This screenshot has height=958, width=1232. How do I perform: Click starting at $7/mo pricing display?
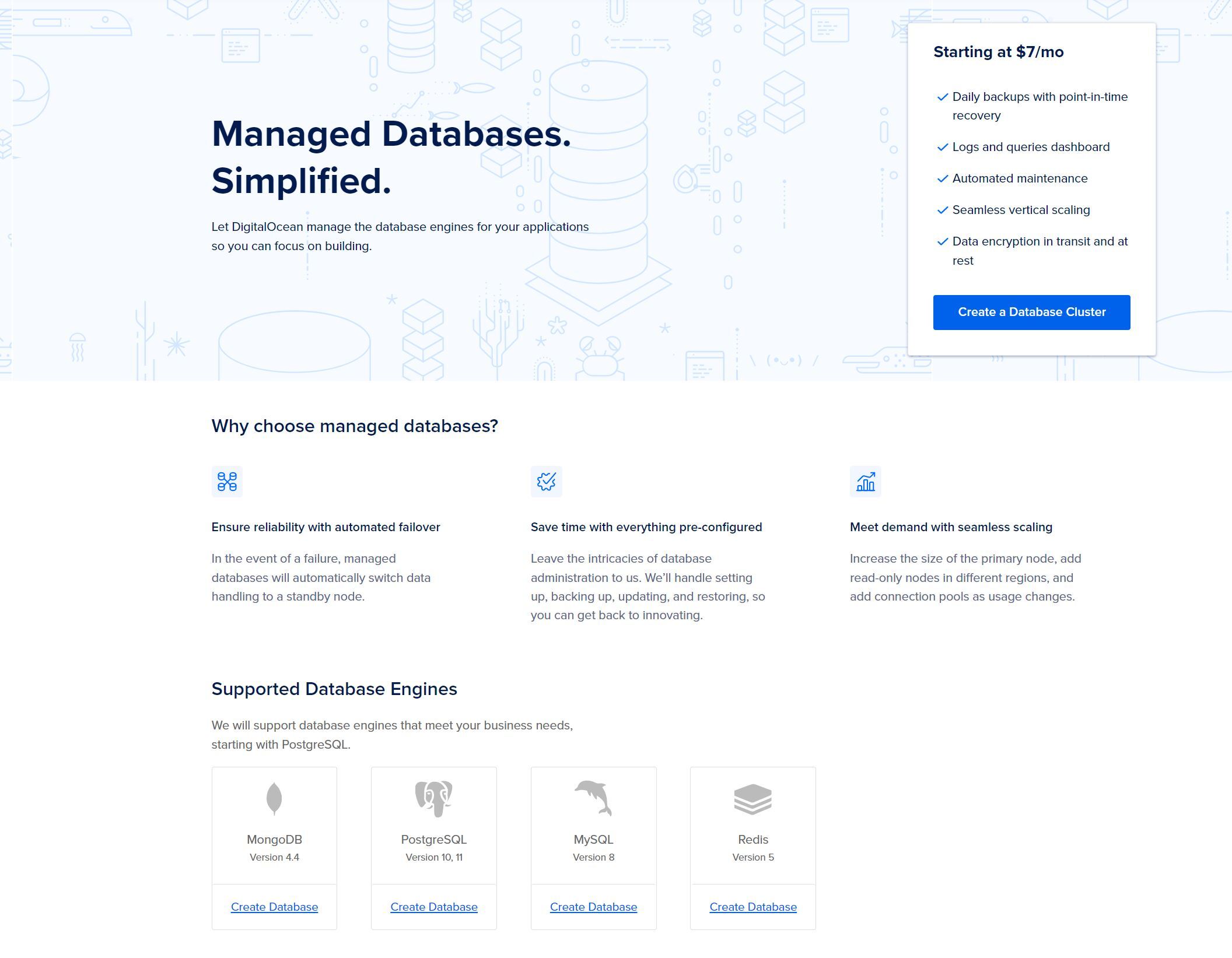[x=998, y=52]
